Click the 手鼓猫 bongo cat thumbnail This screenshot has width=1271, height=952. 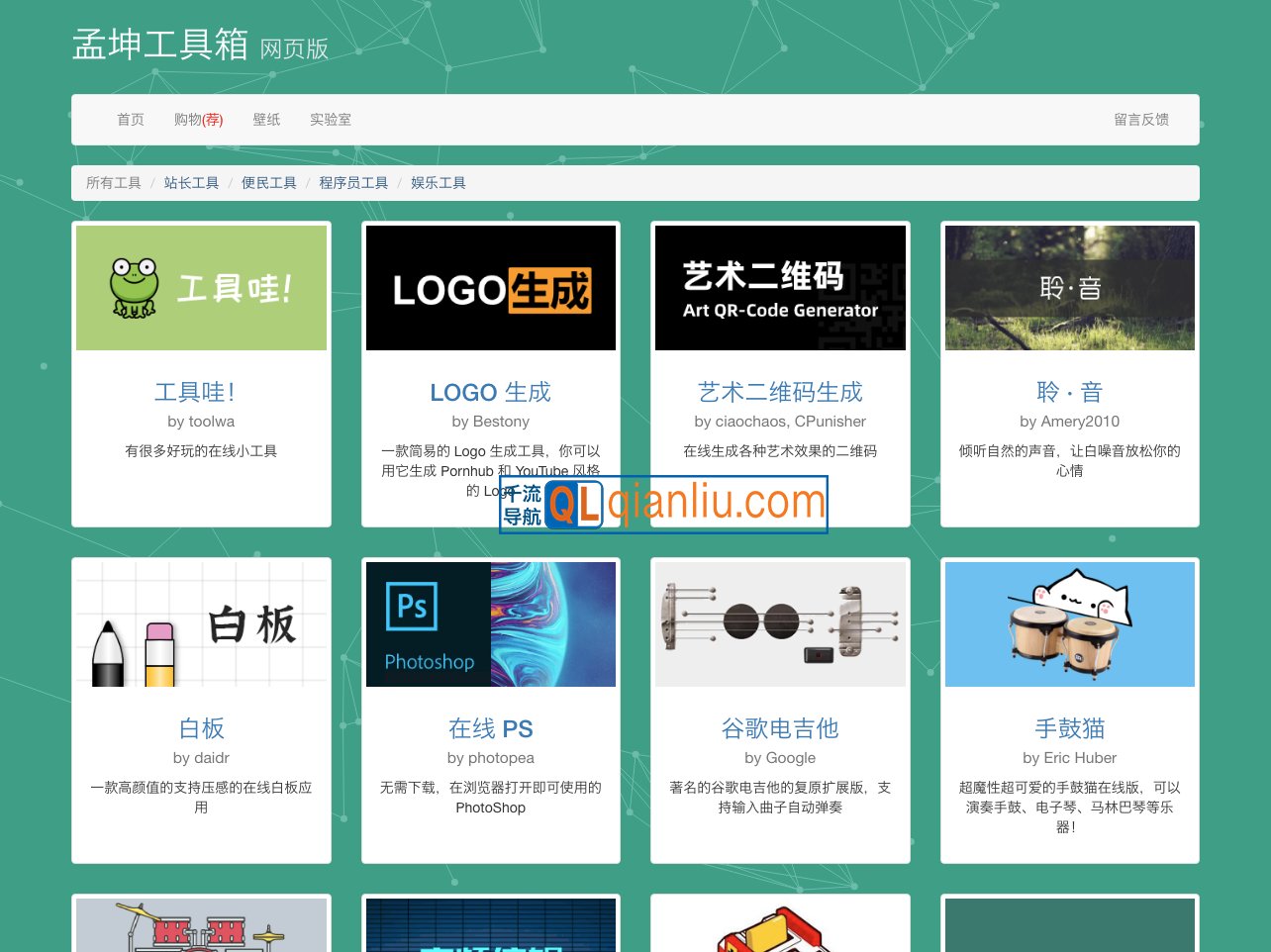(x=1069, y=623)
